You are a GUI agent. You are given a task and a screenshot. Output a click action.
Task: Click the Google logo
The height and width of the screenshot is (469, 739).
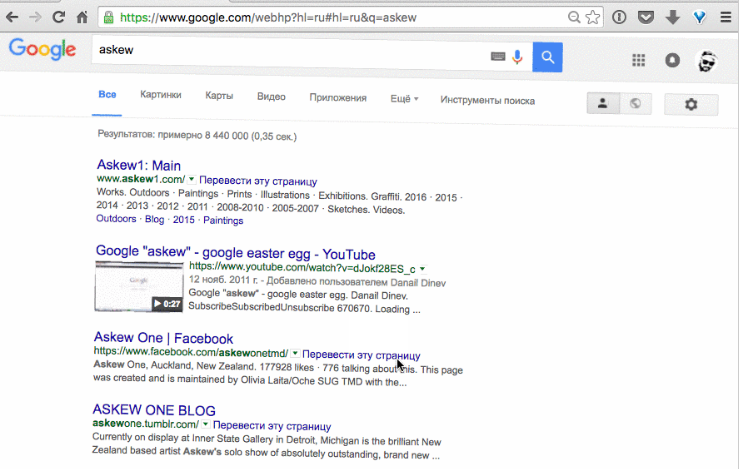pyautogui.click(x=42, y=49)
